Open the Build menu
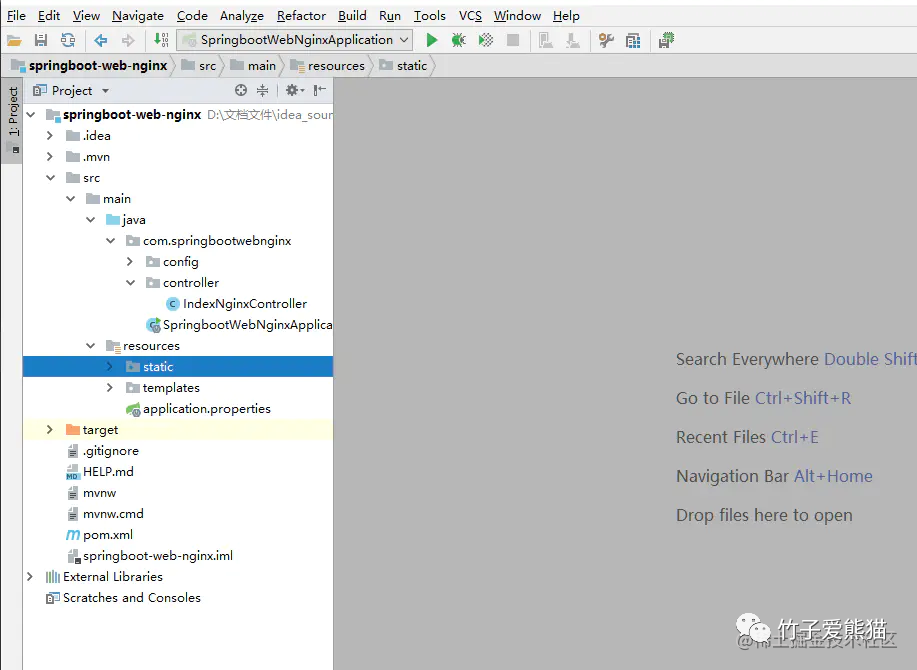Image resolution: width=917 pixels, height=670 pixels. pos(352,16)
